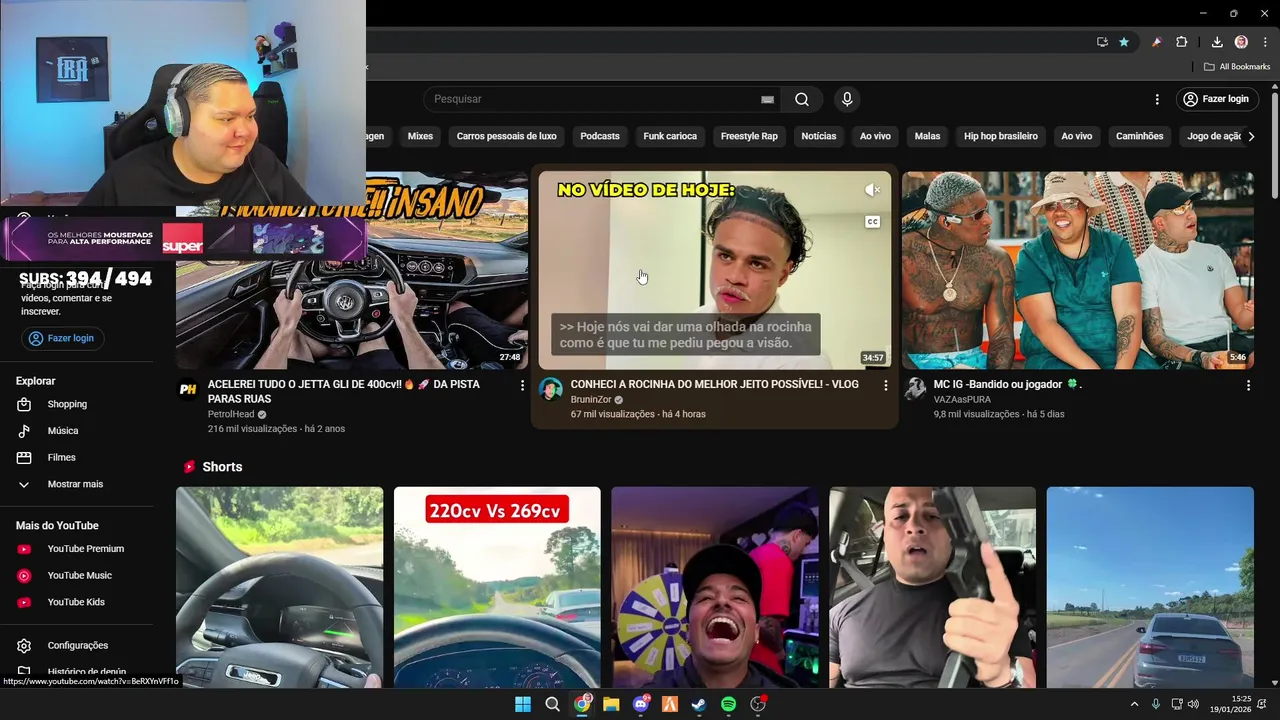Open the 220cv Vs 269cv short

pyautogui.click(x=497, y=588)
